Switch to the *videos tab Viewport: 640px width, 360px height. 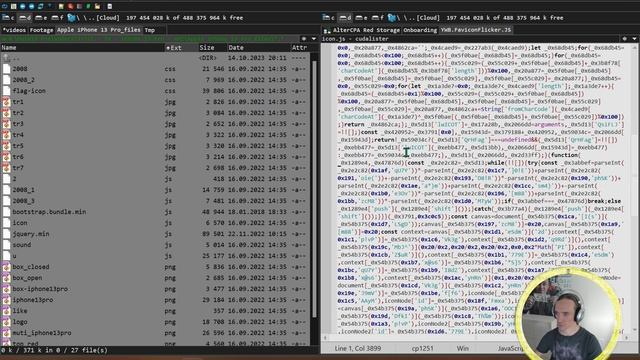pyautogui.click(x=14, y=30)
